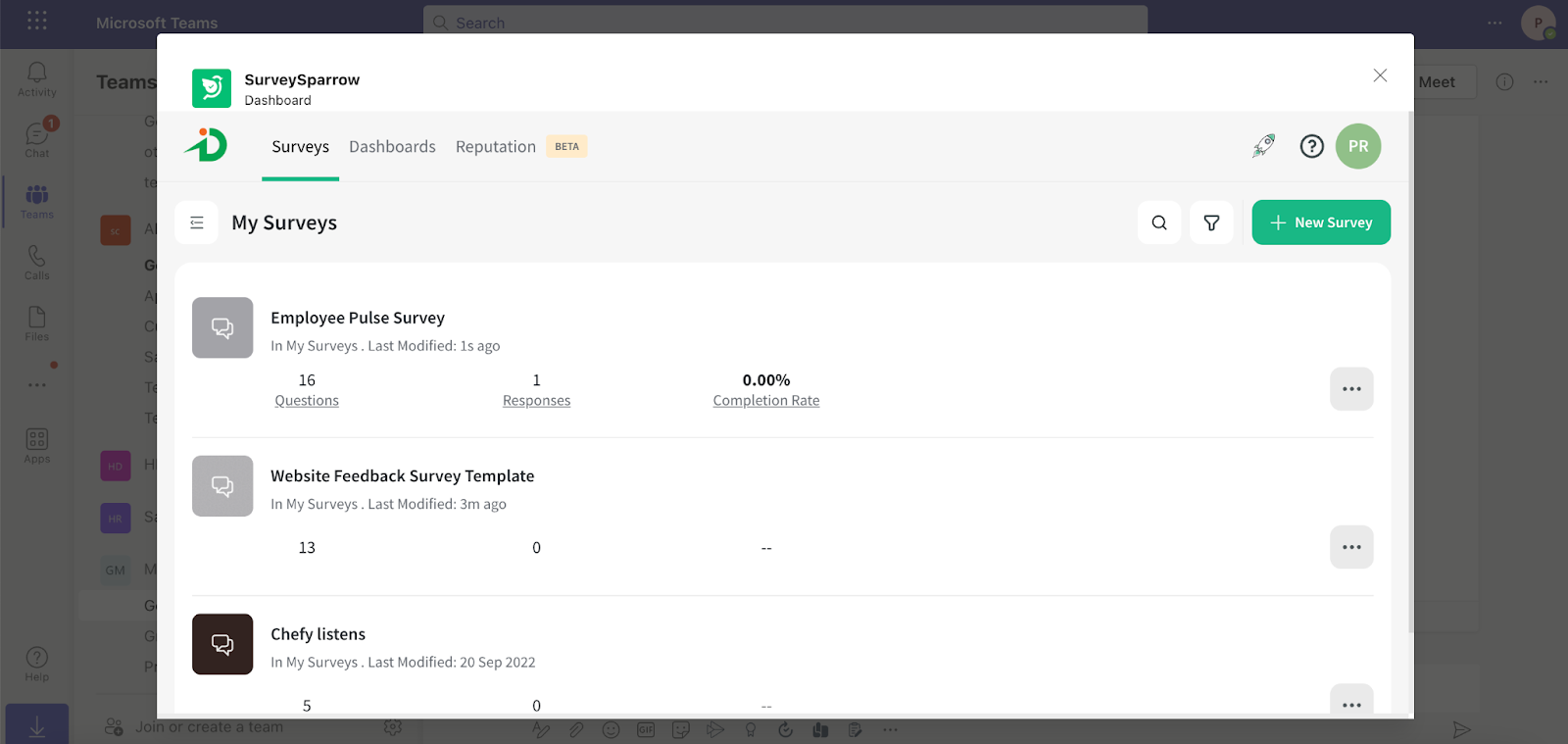
Task: Open Chat in the Teams sidebar
Action: pyautogui.click(x=37, y=140)
